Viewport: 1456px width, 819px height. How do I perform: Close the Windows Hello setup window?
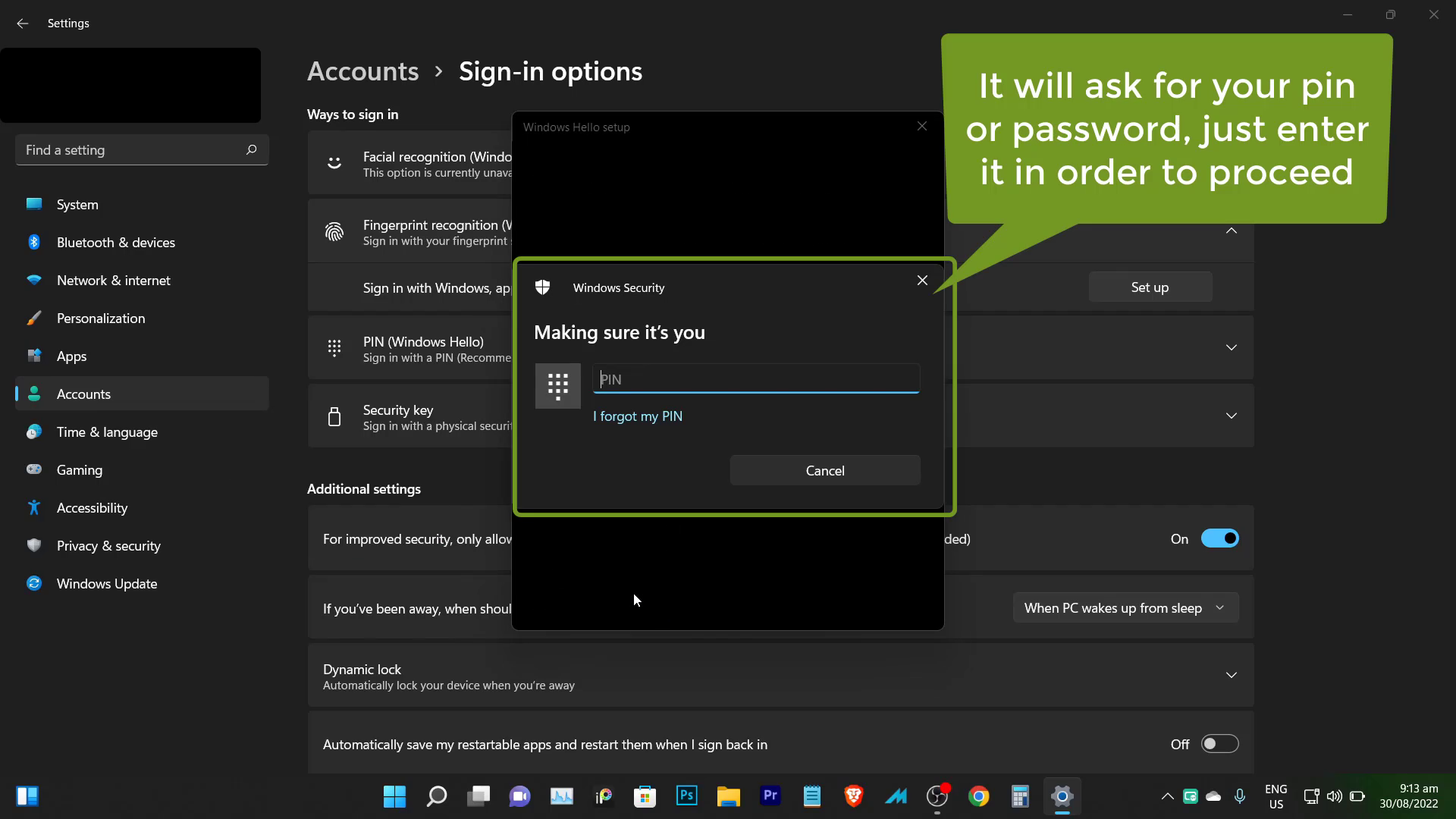coord(922,126)
